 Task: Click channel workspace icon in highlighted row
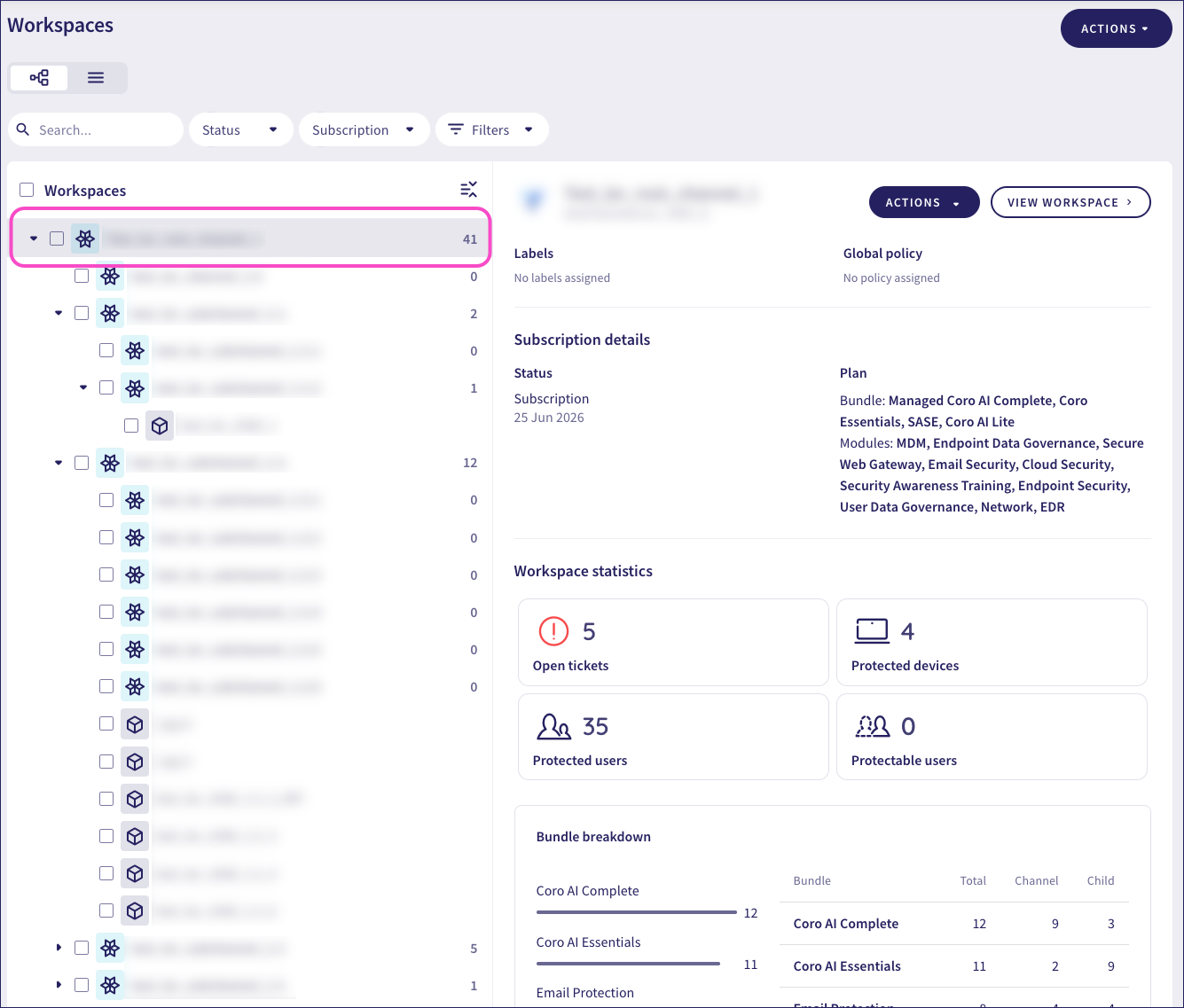(85, 238)
